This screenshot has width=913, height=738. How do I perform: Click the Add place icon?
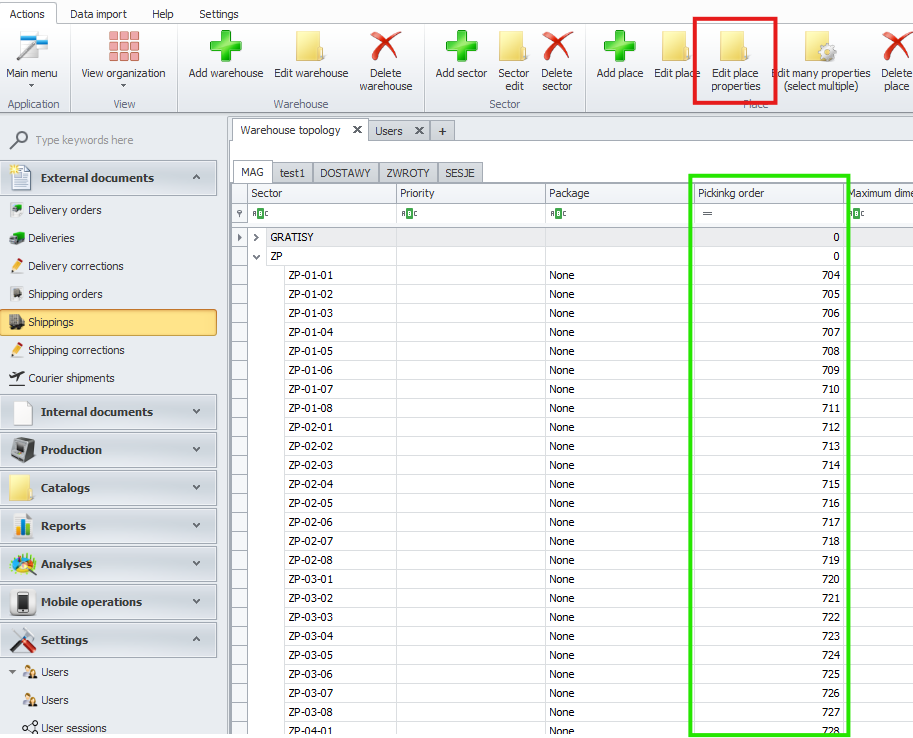[620, 46]
